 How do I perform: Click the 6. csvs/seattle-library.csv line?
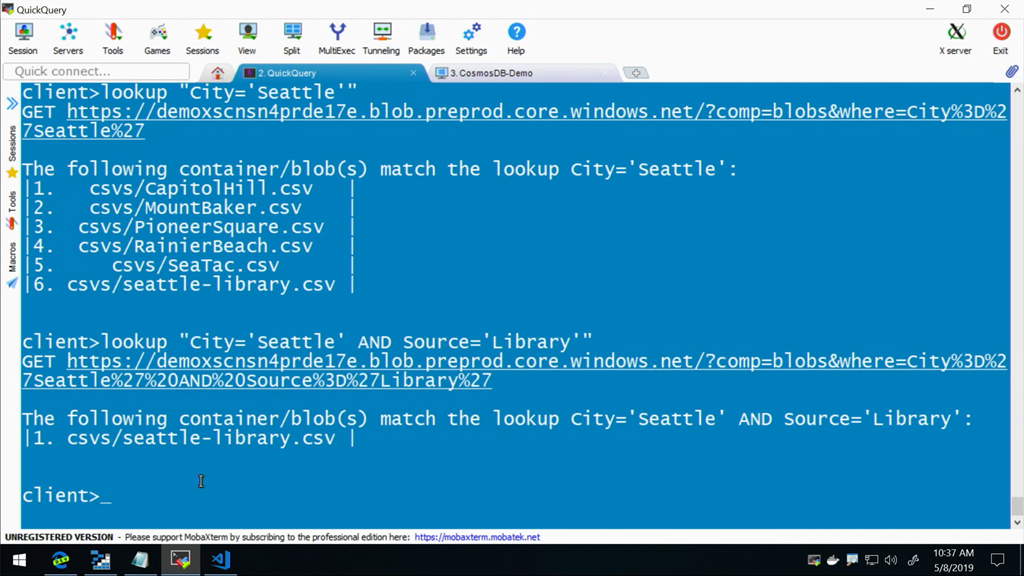pyautogui.click(x=189, y=285)
